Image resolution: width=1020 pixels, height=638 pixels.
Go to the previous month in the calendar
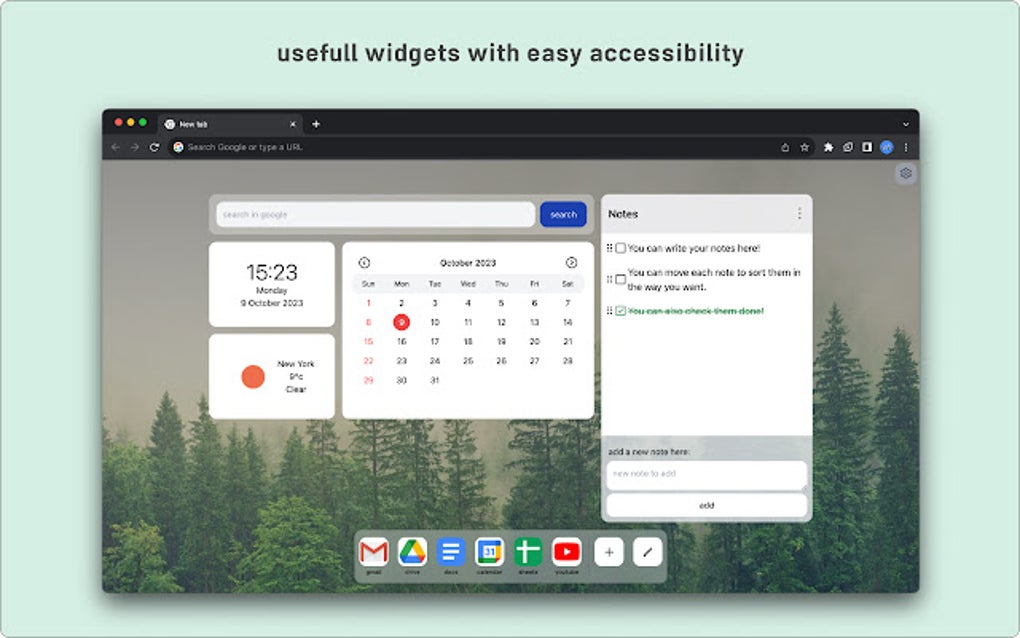pos(364,262)
